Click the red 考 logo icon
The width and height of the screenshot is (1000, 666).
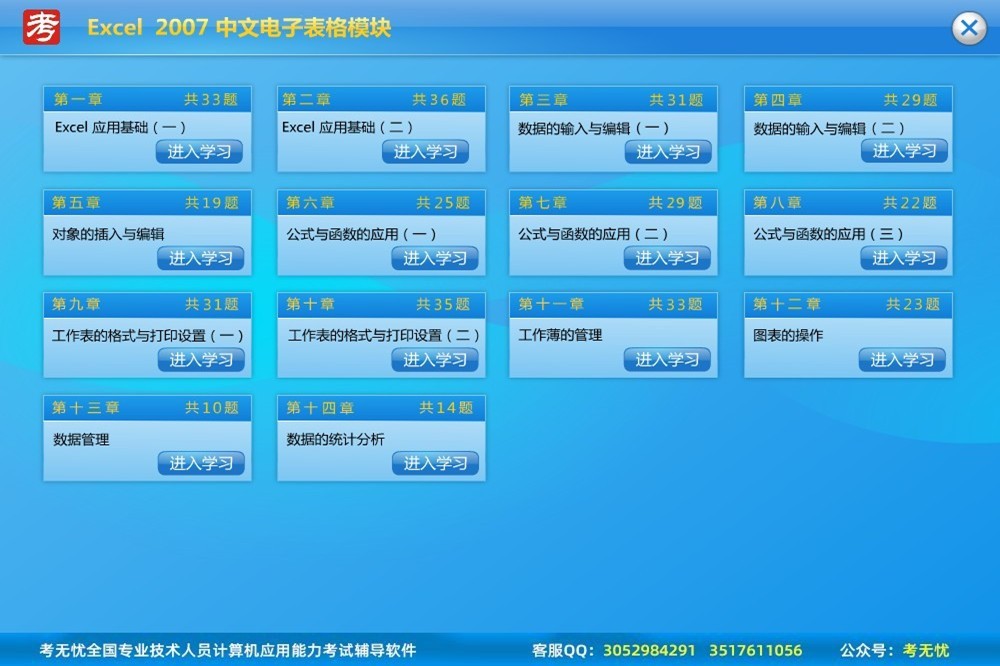[42, 27]
